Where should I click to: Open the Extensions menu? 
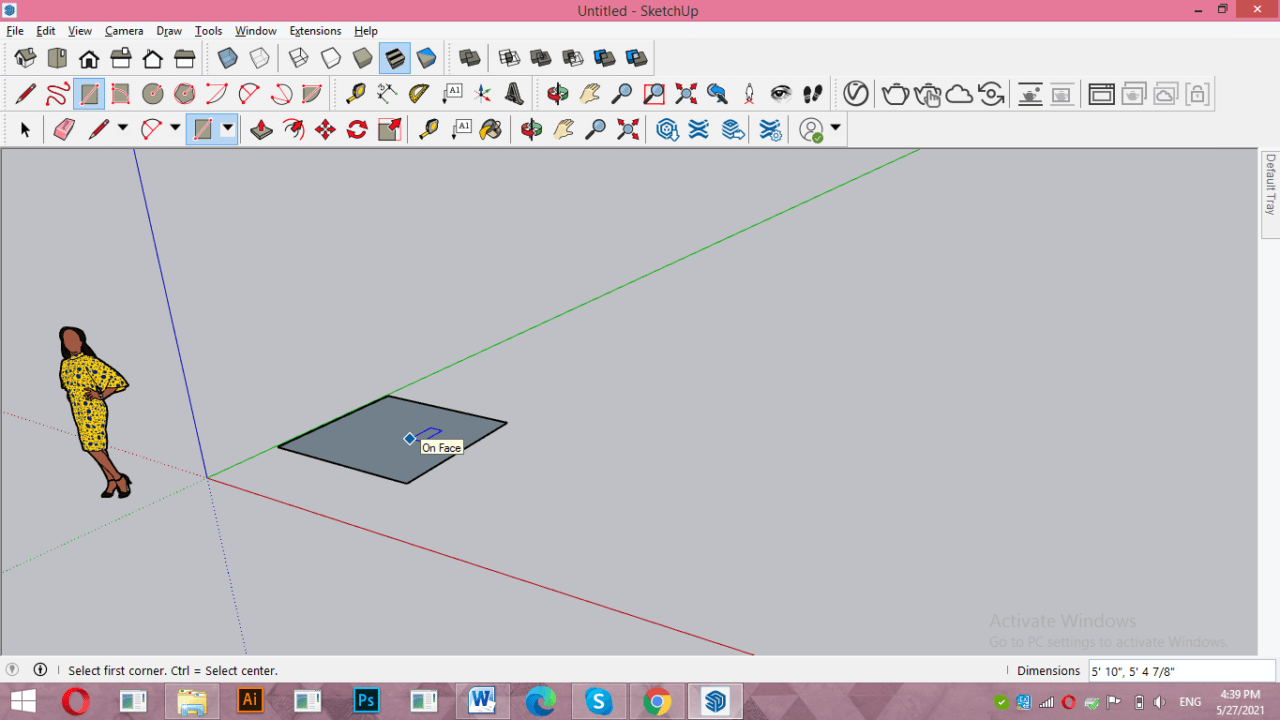click(315, 31)
